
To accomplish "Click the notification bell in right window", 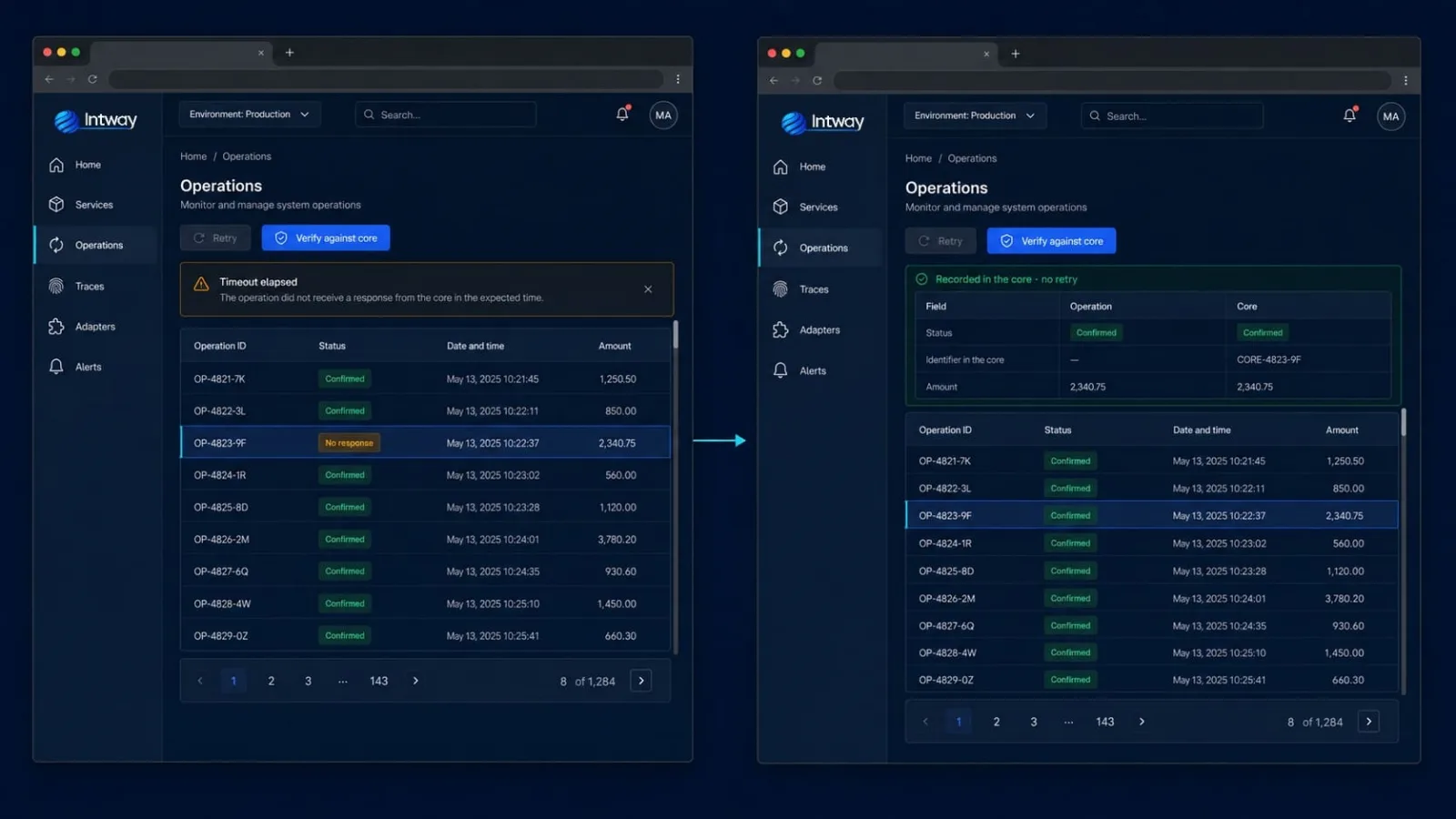I will pos(1350,116).
